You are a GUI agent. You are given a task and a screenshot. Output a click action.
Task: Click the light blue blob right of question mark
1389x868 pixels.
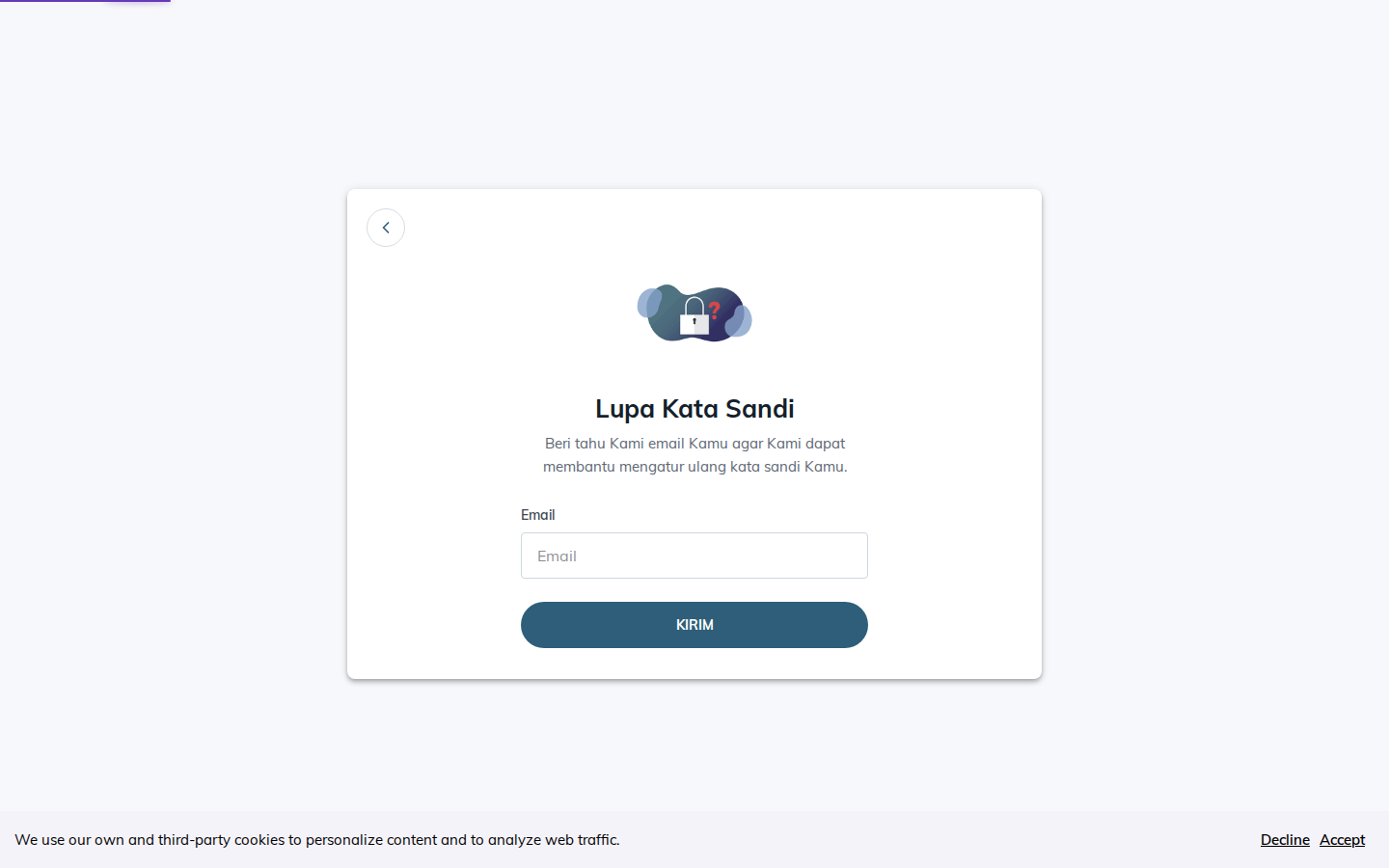tap(739, 321)
